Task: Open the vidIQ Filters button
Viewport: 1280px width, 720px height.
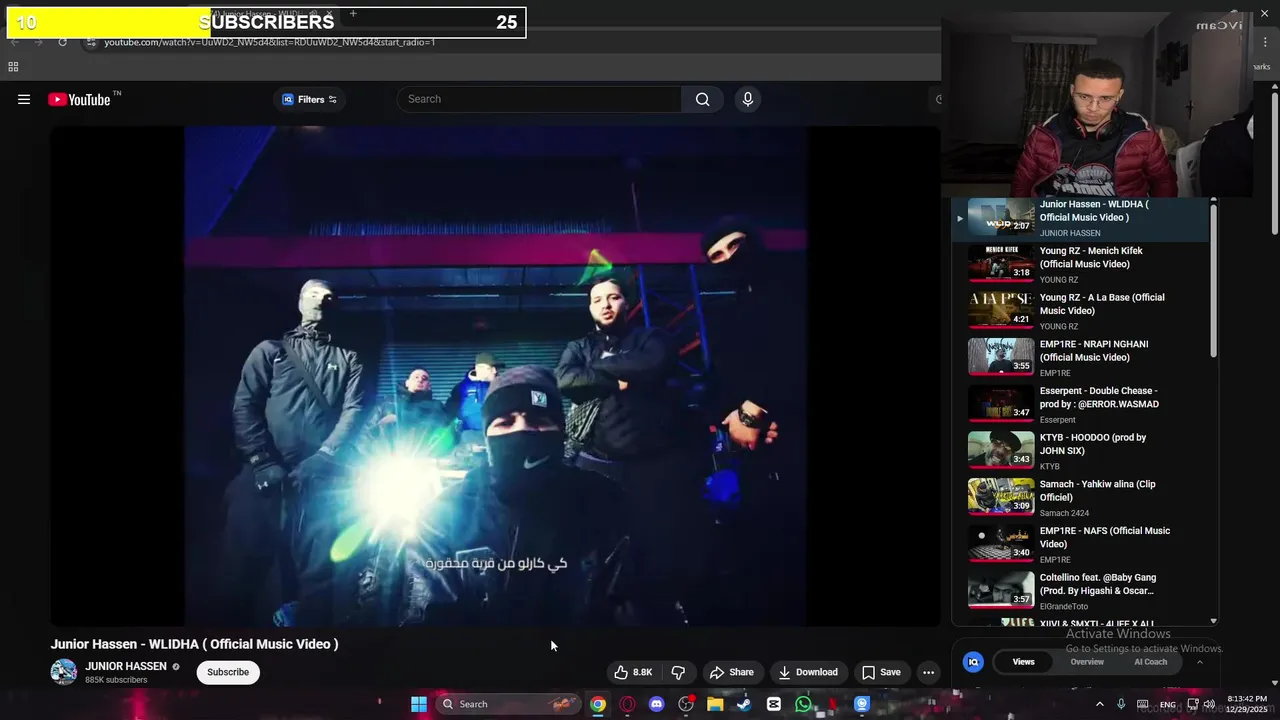Action: (x=309, y=99)
